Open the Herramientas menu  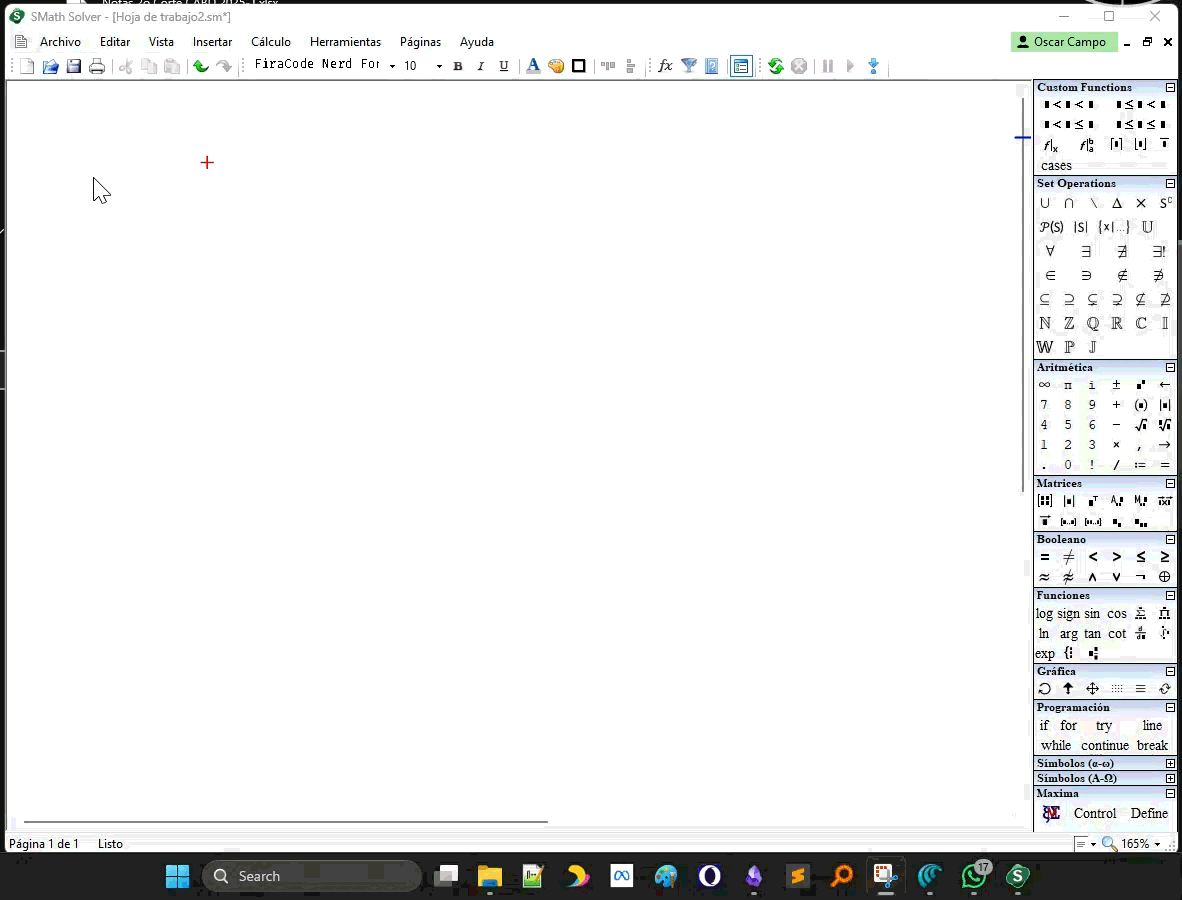tap(345, 42)
